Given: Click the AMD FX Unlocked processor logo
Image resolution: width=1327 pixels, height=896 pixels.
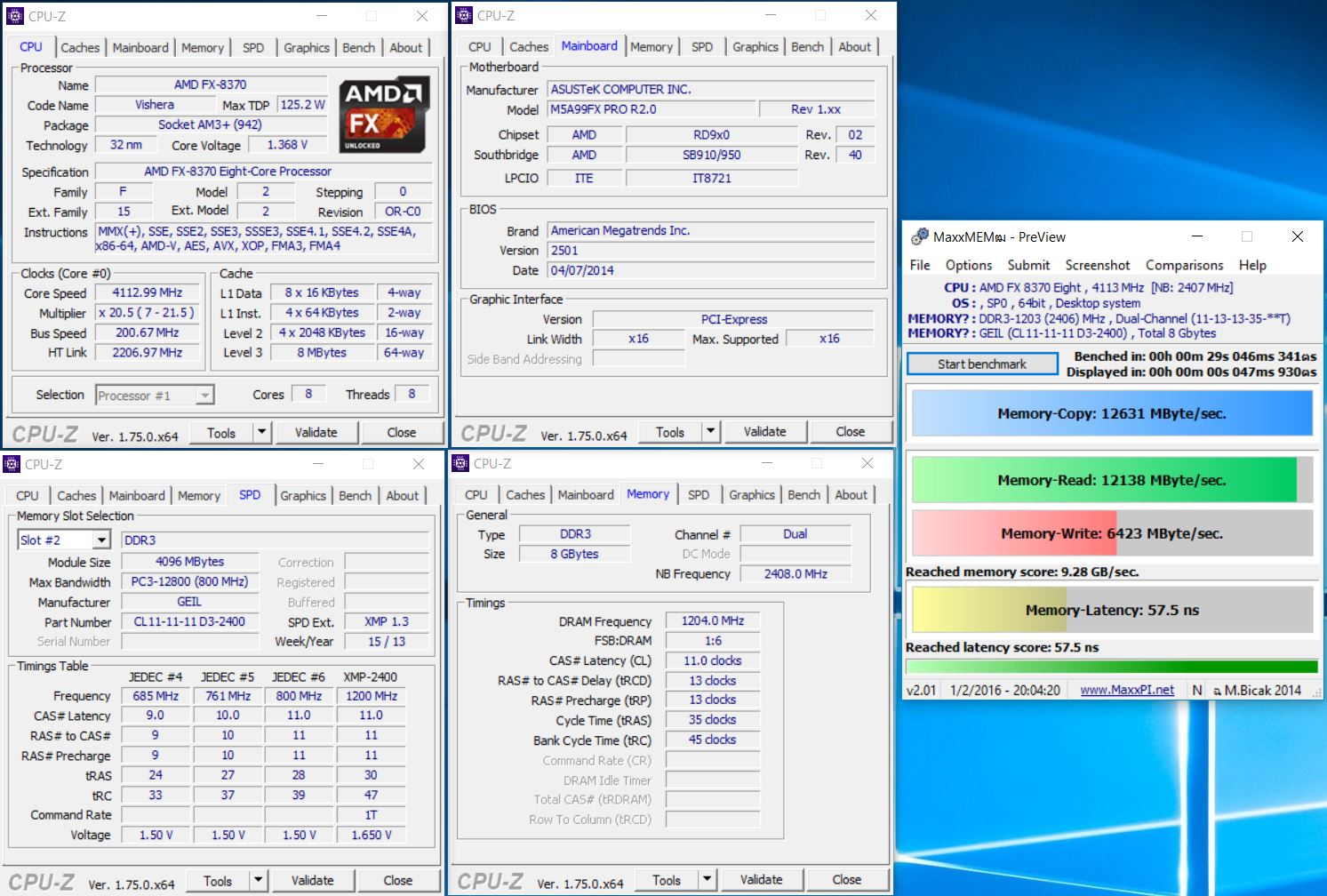Looking at the screenshot, I should 385,115.
